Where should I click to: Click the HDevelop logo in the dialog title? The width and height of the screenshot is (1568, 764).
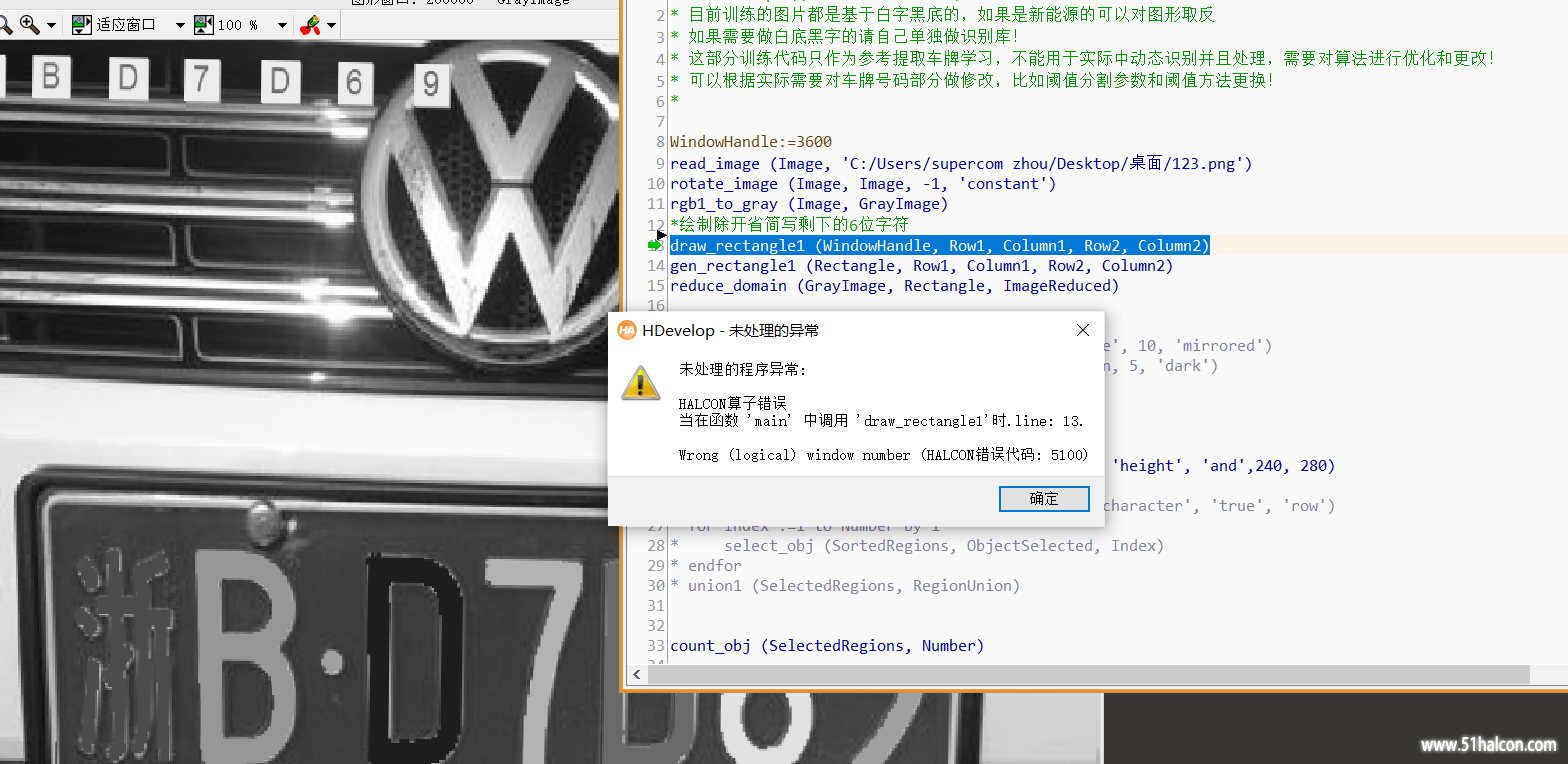pos(627,330)
